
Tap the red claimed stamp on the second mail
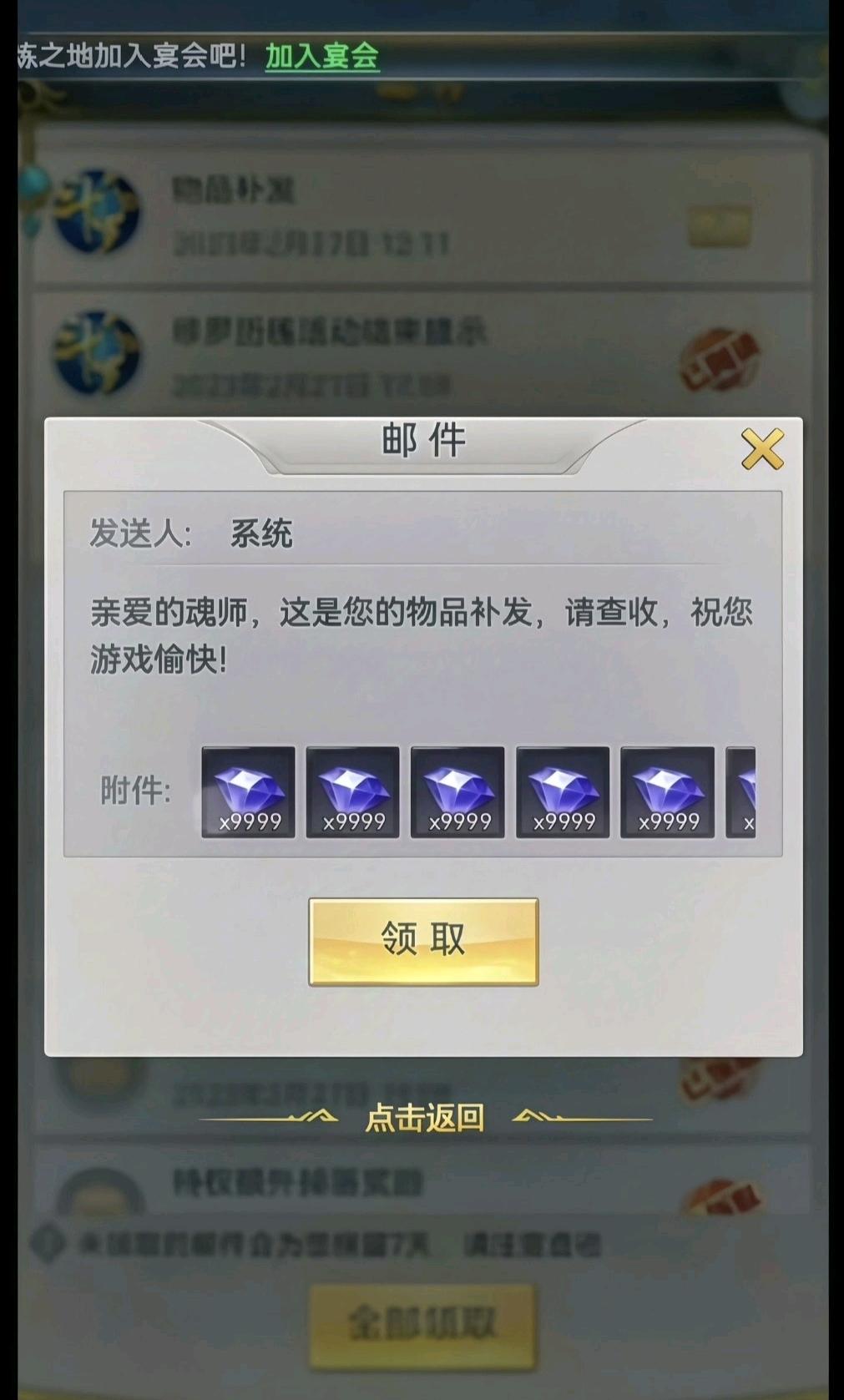720,361
